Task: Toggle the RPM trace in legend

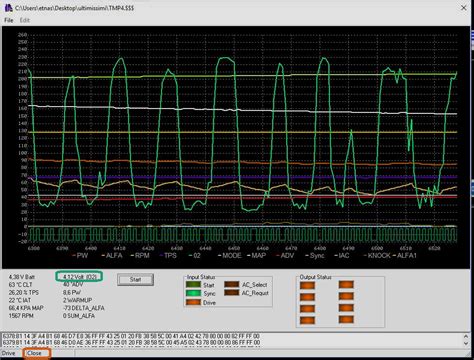Action: (x=140, y=256)
